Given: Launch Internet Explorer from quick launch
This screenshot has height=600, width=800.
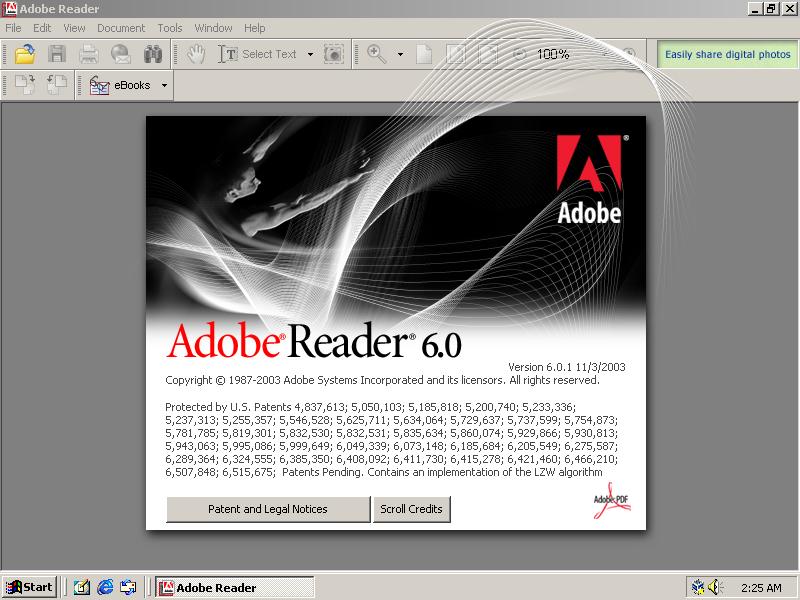Looking at the screenshot, I should coord(105,587).
